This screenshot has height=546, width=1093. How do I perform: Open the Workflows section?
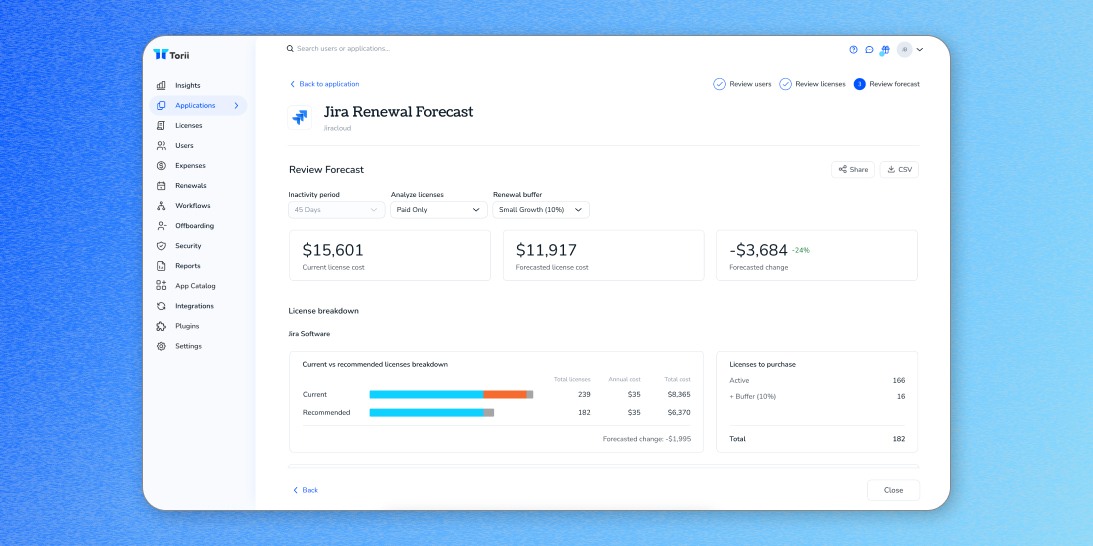[192, 206]
